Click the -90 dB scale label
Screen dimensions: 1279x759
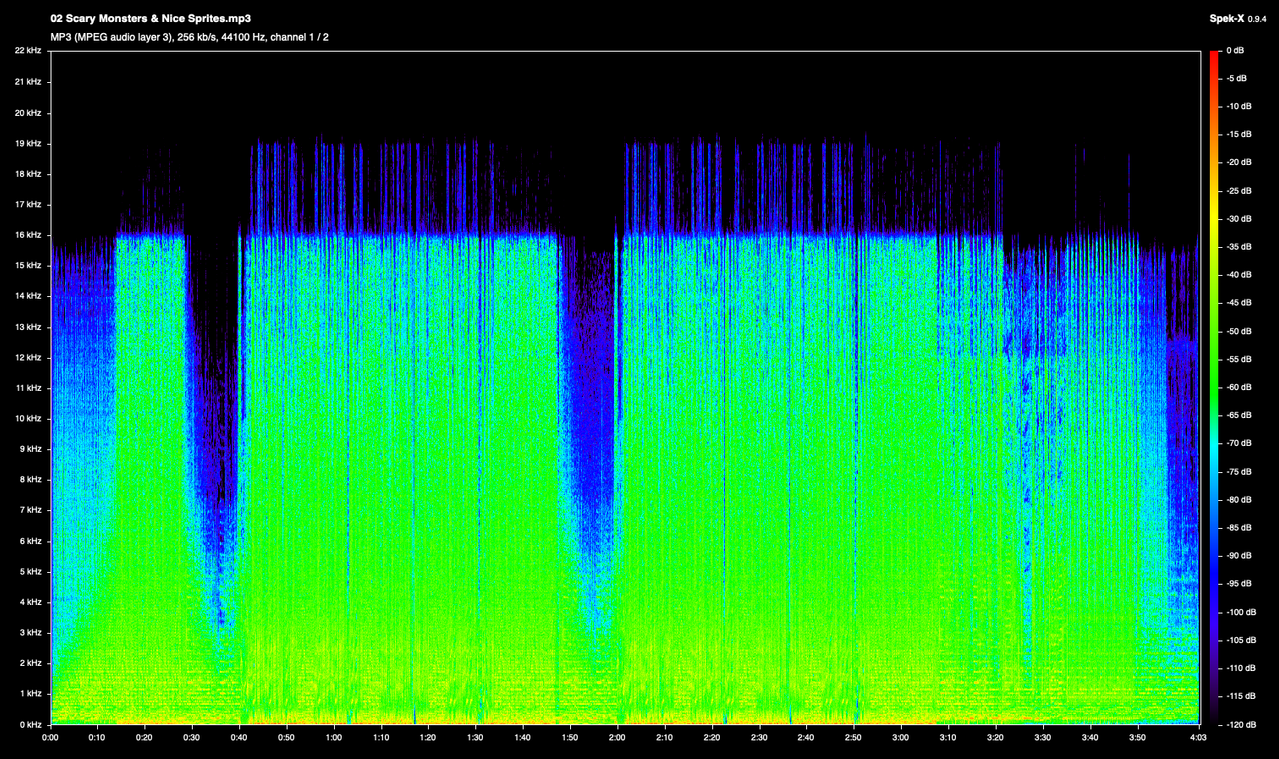click(1236, 556)
